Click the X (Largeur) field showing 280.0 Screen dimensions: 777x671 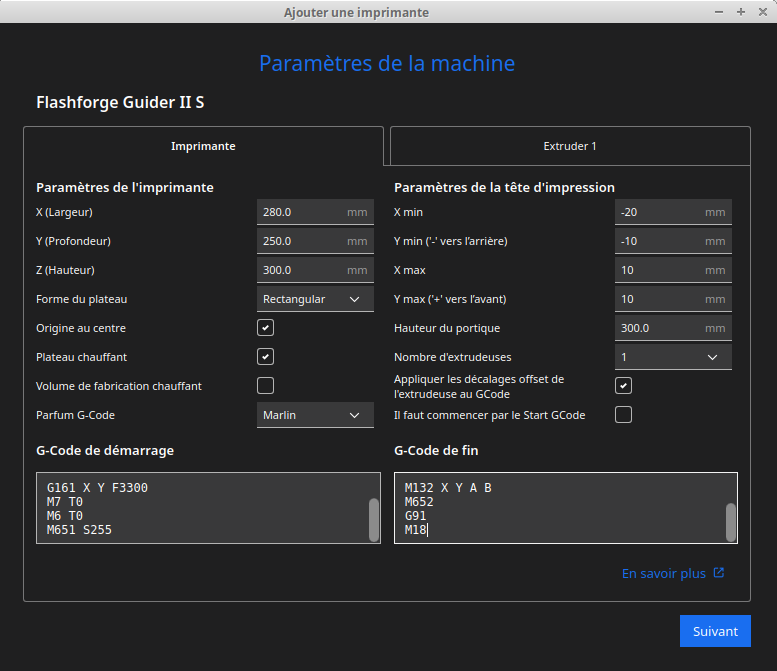315,212
